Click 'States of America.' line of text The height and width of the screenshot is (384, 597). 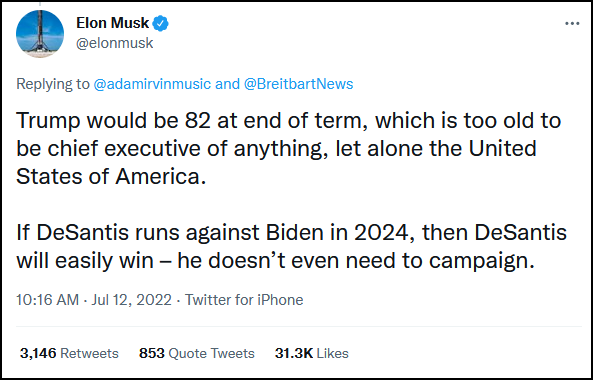pyautogui.click(x=111, y=177)
